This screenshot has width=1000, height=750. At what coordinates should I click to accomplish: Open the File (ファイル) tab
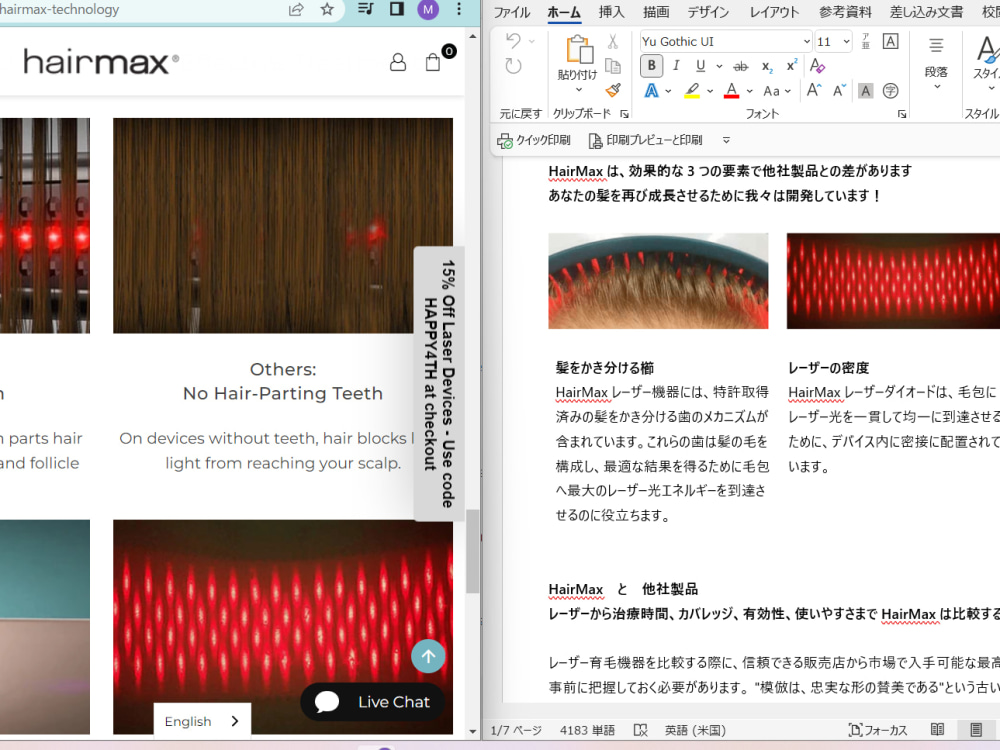pyautogui.click(x=511, y=12)
